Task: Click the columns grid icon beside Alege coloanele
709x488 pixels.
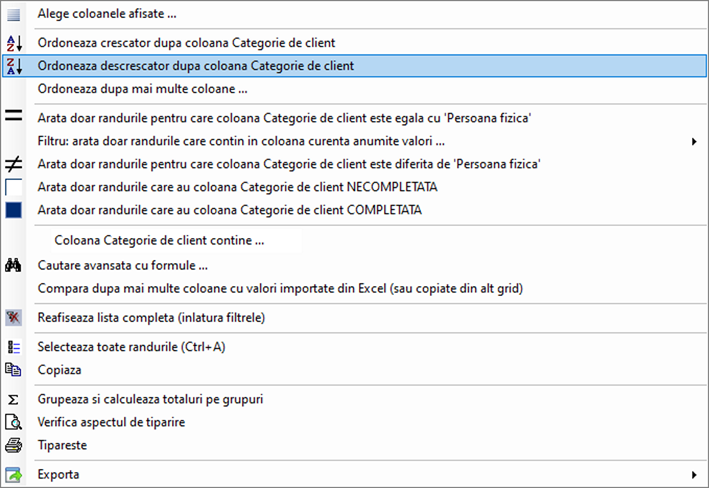Action: (x=14, y=14)
